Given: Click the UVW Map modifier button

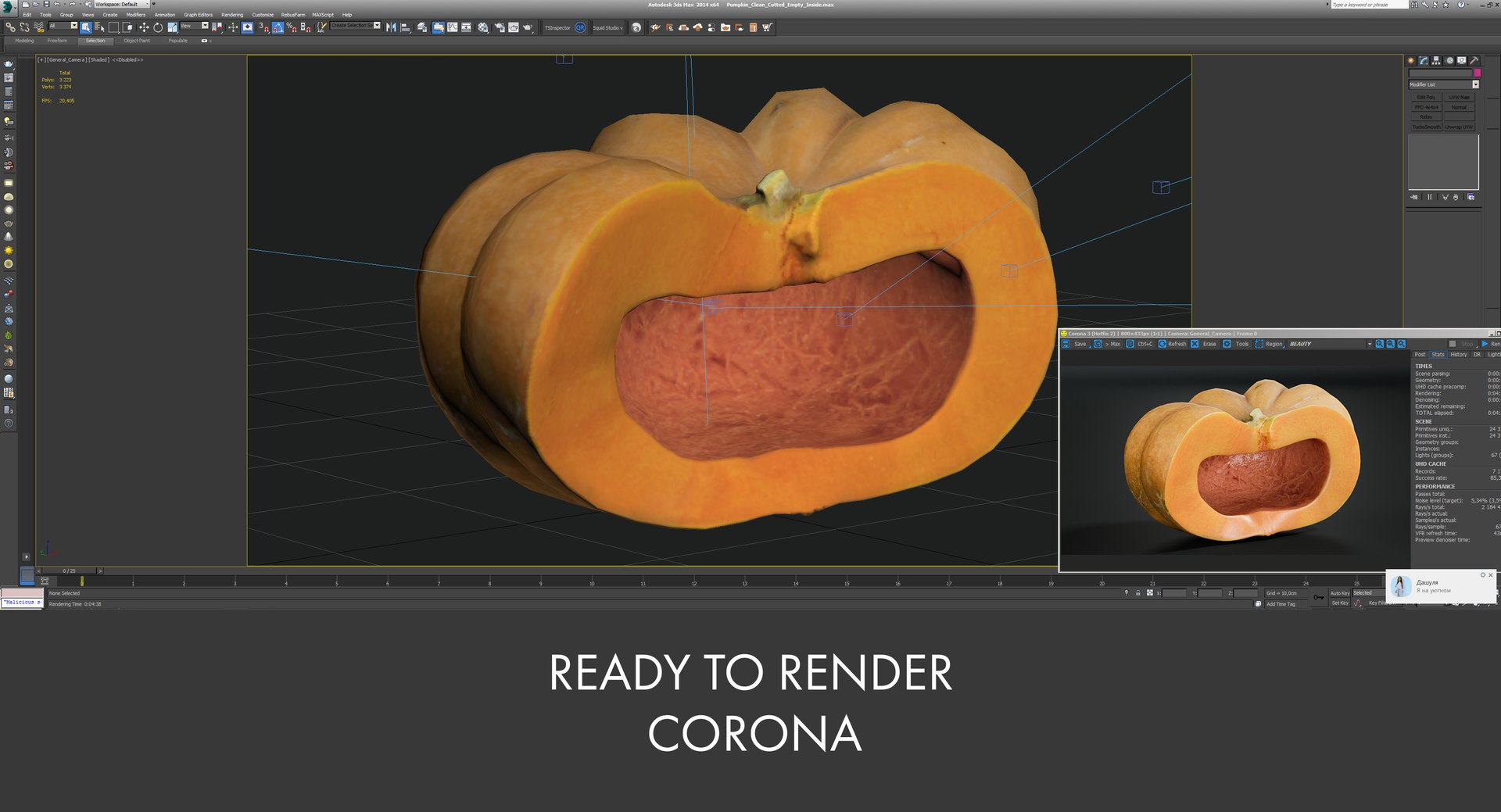Looking at the screenshot, I should click(x=1459, y=98).
